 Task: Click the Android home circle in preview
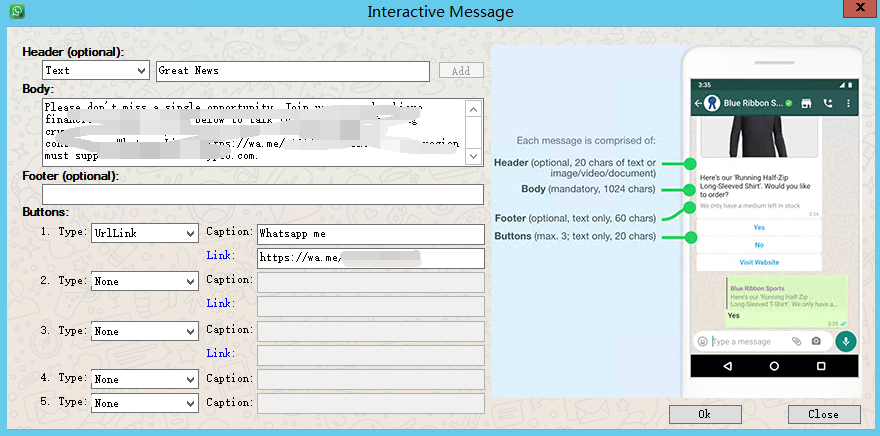click(x=774, y=366)
